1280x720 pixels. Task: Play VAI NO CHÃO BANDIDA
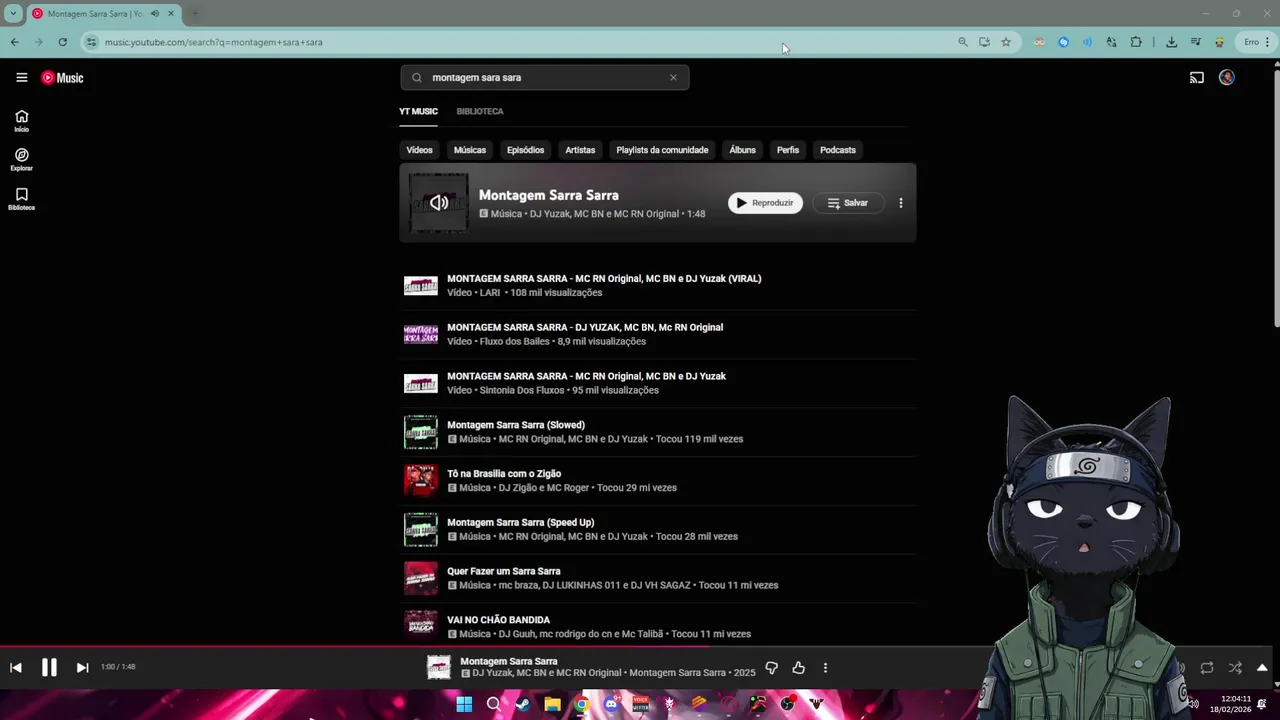tap(658, 627)
